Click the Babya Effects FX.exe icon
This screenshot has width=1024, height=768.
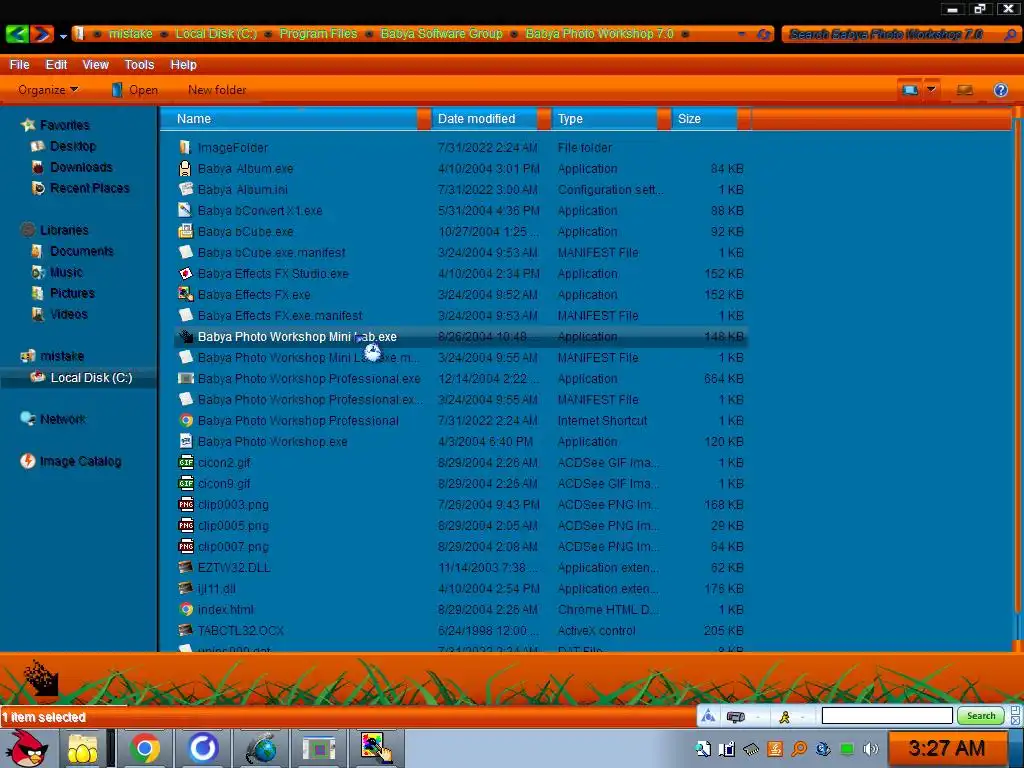click(x=185, y=295)
